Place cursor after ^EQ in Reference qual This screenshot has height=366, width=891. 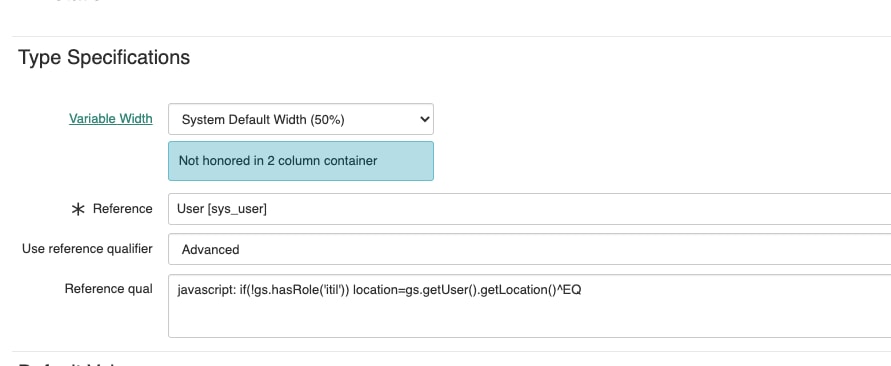(x=582, y=290)
